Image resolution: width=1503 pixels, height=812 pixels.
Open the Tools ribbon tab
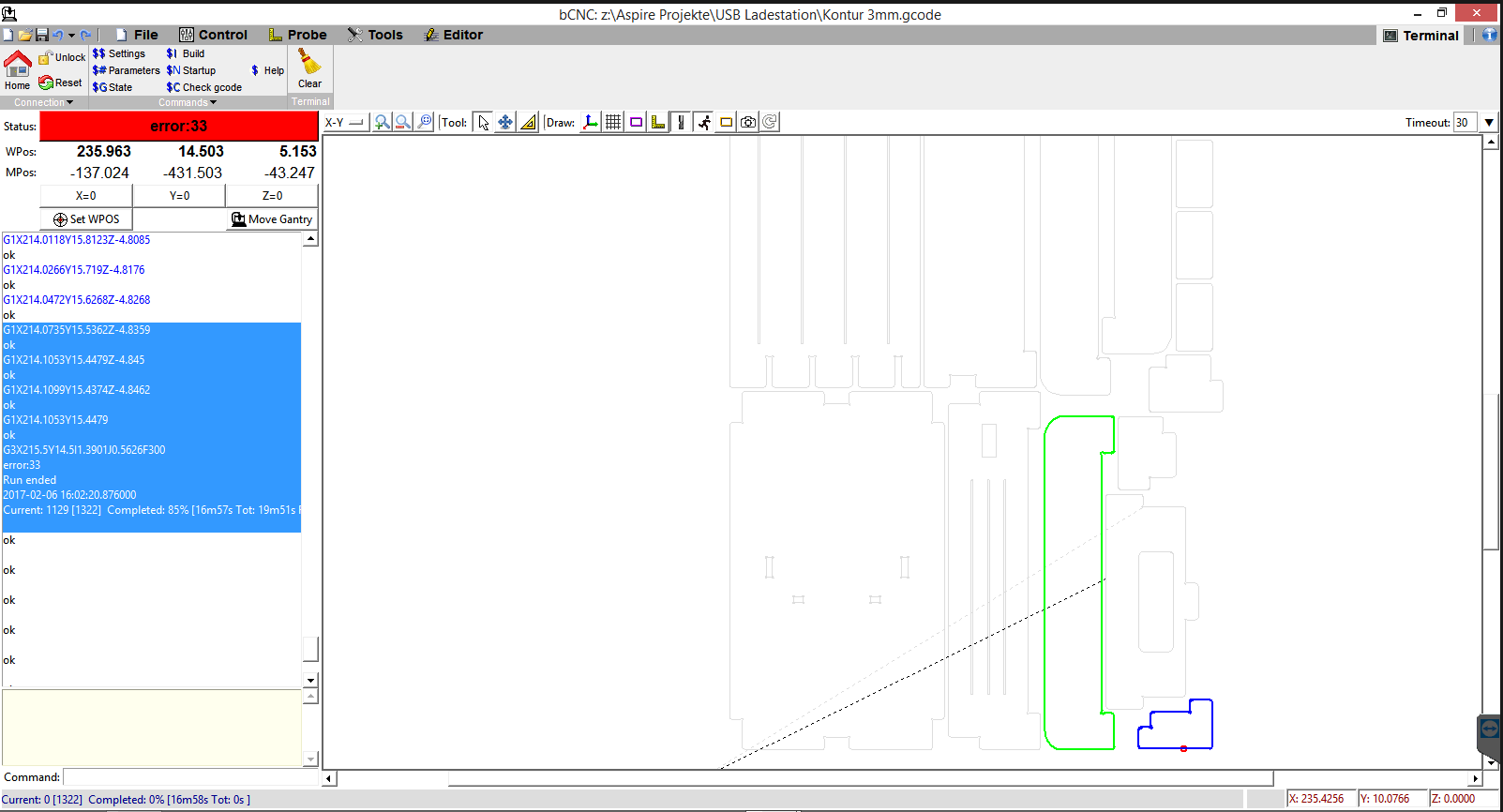pos(375,35)
